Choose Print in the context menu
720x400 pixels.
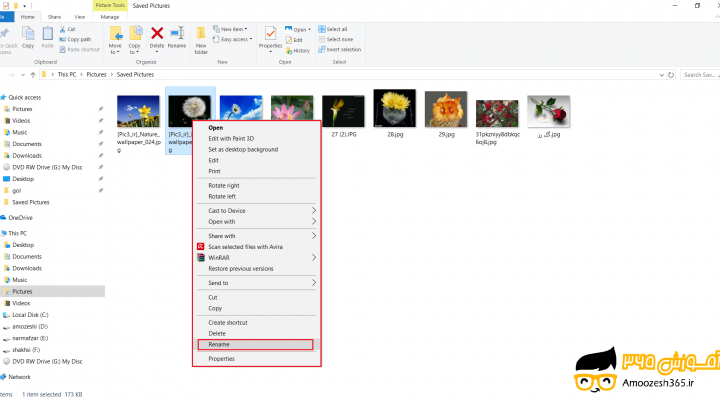coord(214,171)
